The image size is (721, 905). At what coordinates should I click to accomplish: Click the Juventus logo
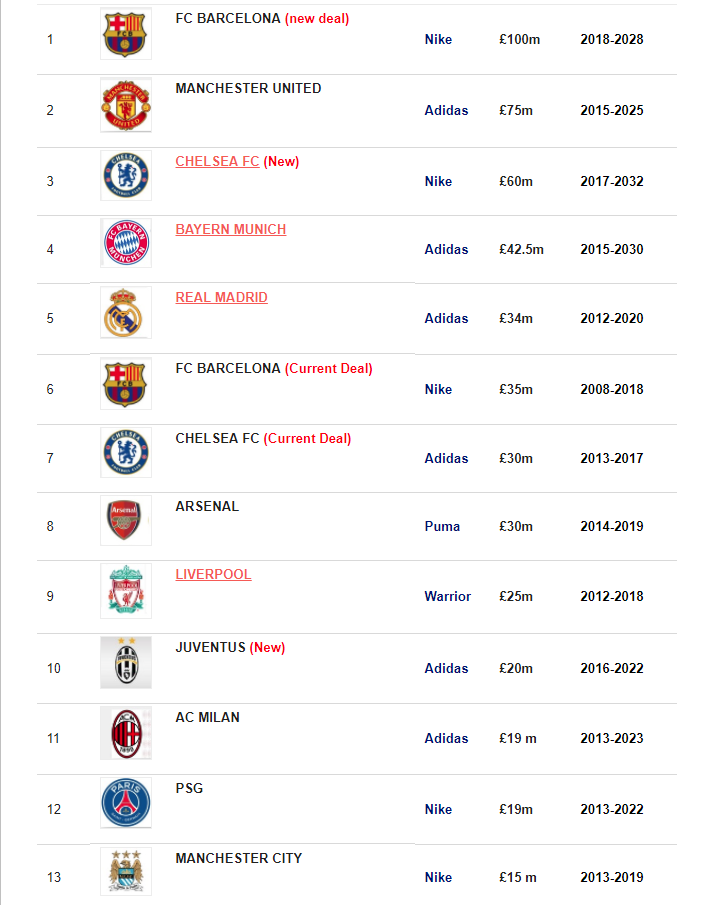pos(126,662)
